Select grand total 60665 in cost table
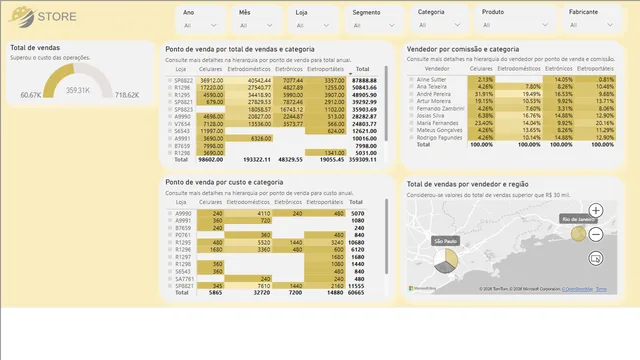Viewport: 640px width, 360px height. (356, 293)
